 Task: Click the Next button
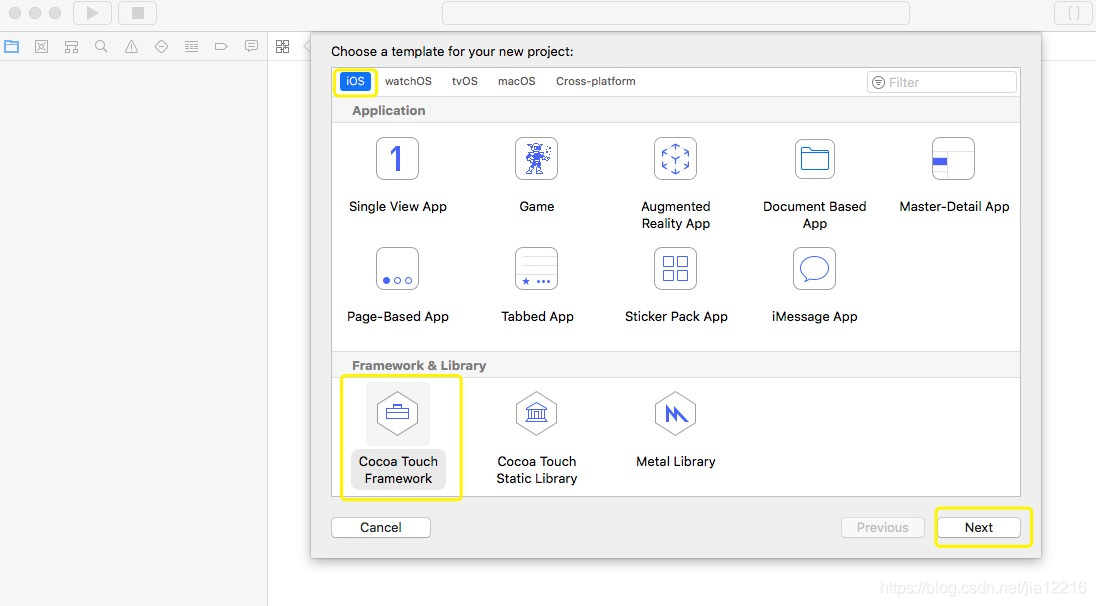tap(979, 528)
